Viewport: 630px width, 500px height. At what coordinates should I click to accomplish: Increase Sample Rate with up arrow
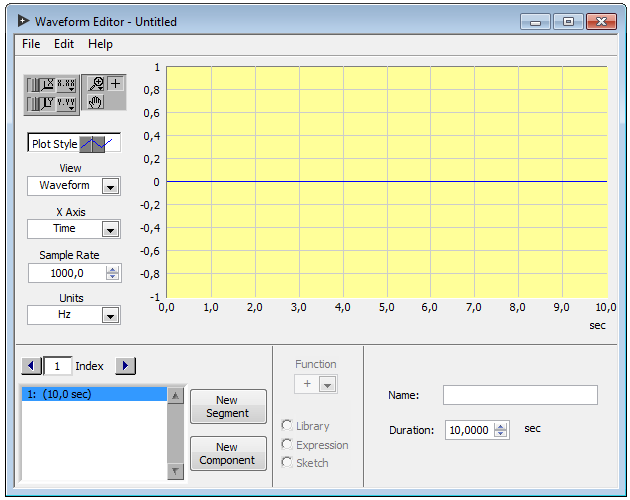112,270
